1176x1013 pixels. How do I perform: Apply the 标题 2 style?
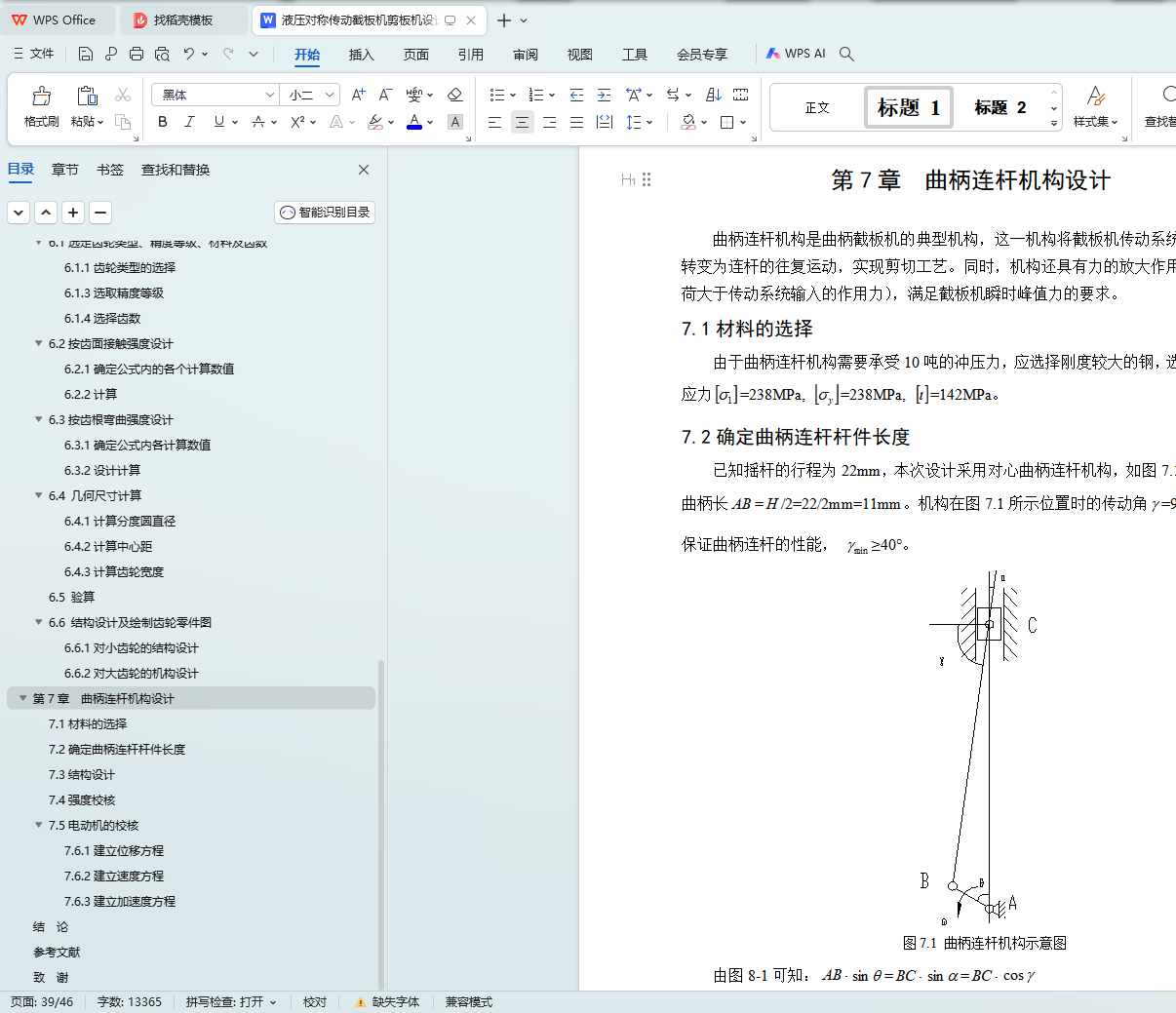(1000, 107)
